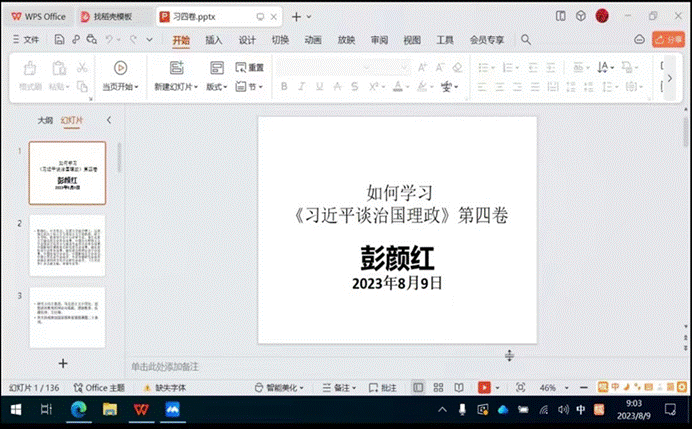
Task: Click the plus icon to add slide below thumbnails
Action: pyautogui.click(x=63, y=363)
